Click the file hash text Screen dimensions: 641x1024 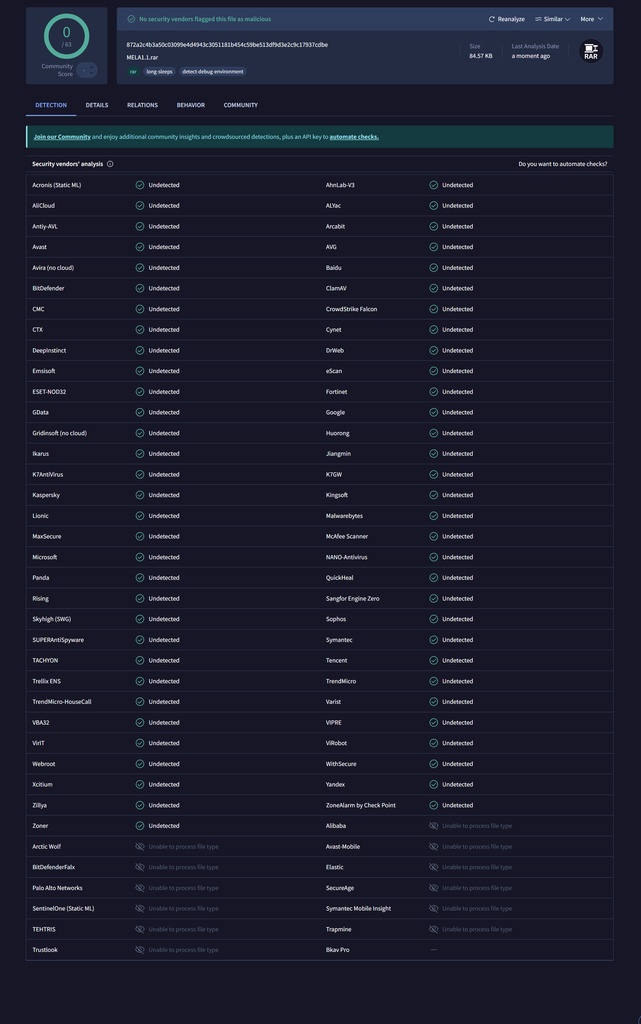coord(227,45)
